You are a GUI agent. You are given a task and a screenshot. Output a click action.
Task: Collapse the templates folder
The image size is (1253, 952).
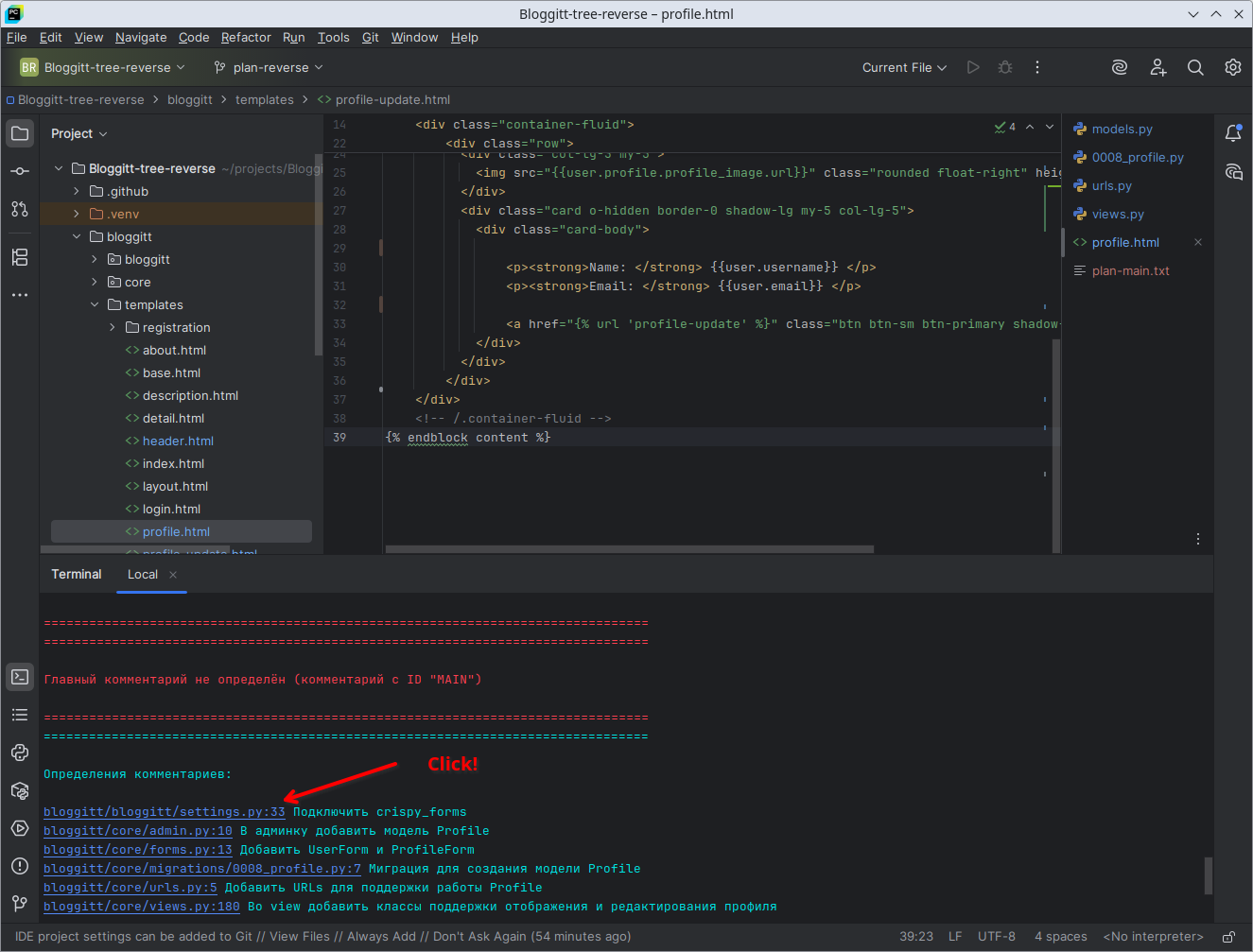95,304
